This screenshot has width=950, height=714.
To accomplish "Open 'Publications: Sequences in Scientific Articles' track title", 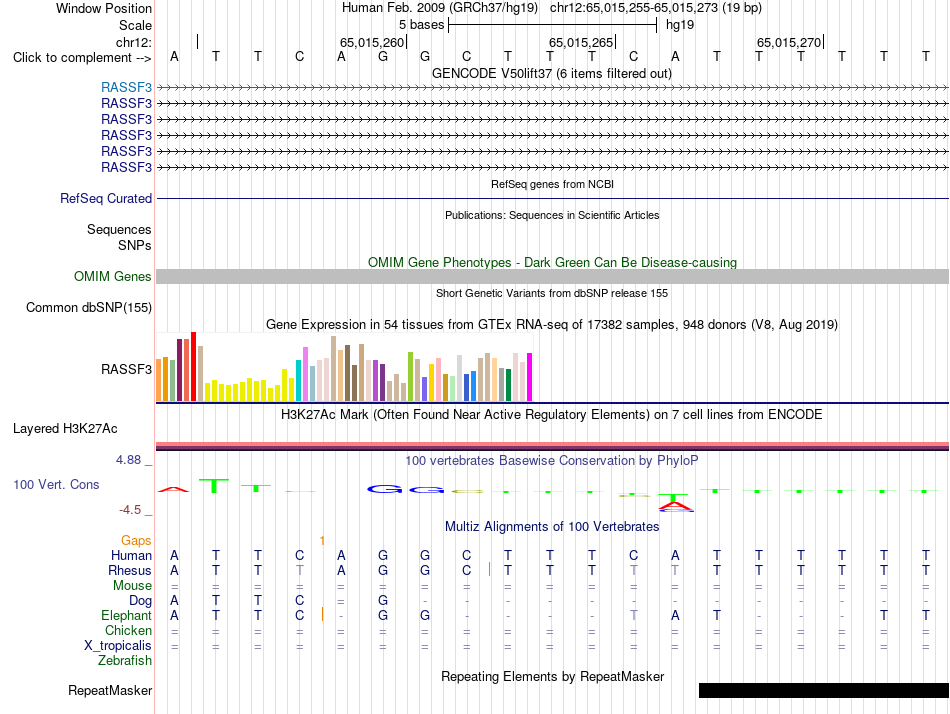I will [x=552, y=215].
